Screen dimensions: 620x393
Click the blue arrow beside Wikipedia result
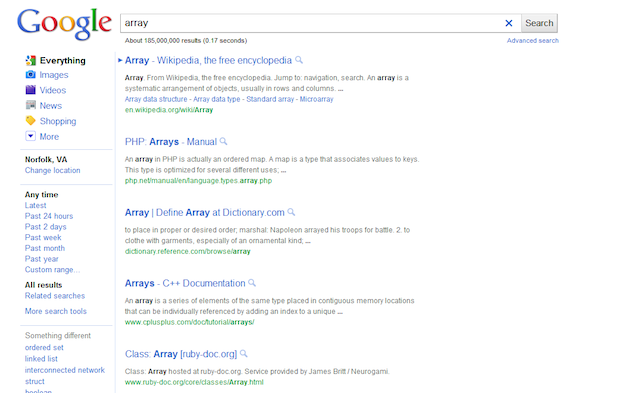point(120,60)
